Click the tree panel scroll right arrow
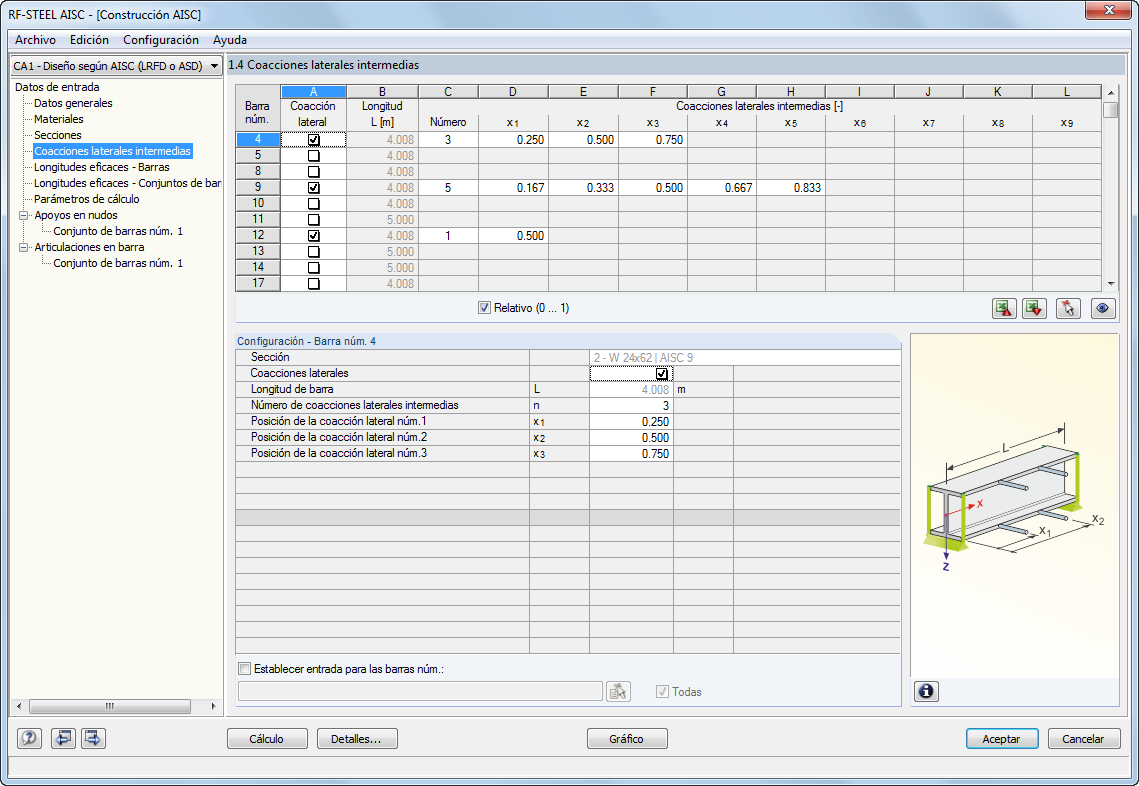This screenshot has width=1139, height=786. tap(214, 706)
